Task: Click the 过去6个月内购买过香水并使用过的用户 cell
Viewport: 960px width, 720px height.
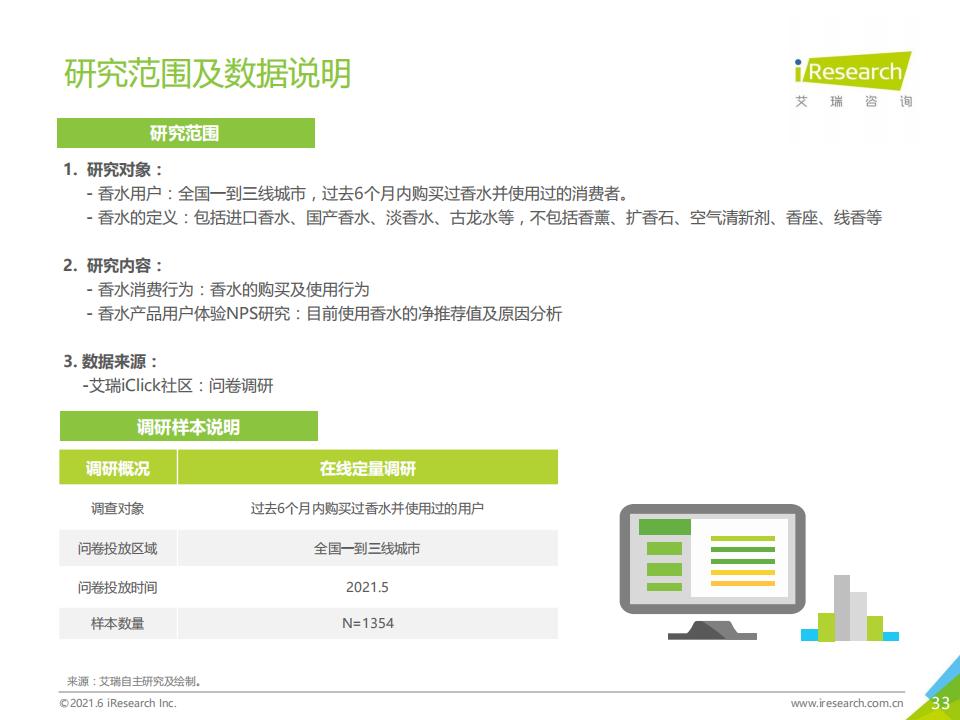Action: pos(367,508)
